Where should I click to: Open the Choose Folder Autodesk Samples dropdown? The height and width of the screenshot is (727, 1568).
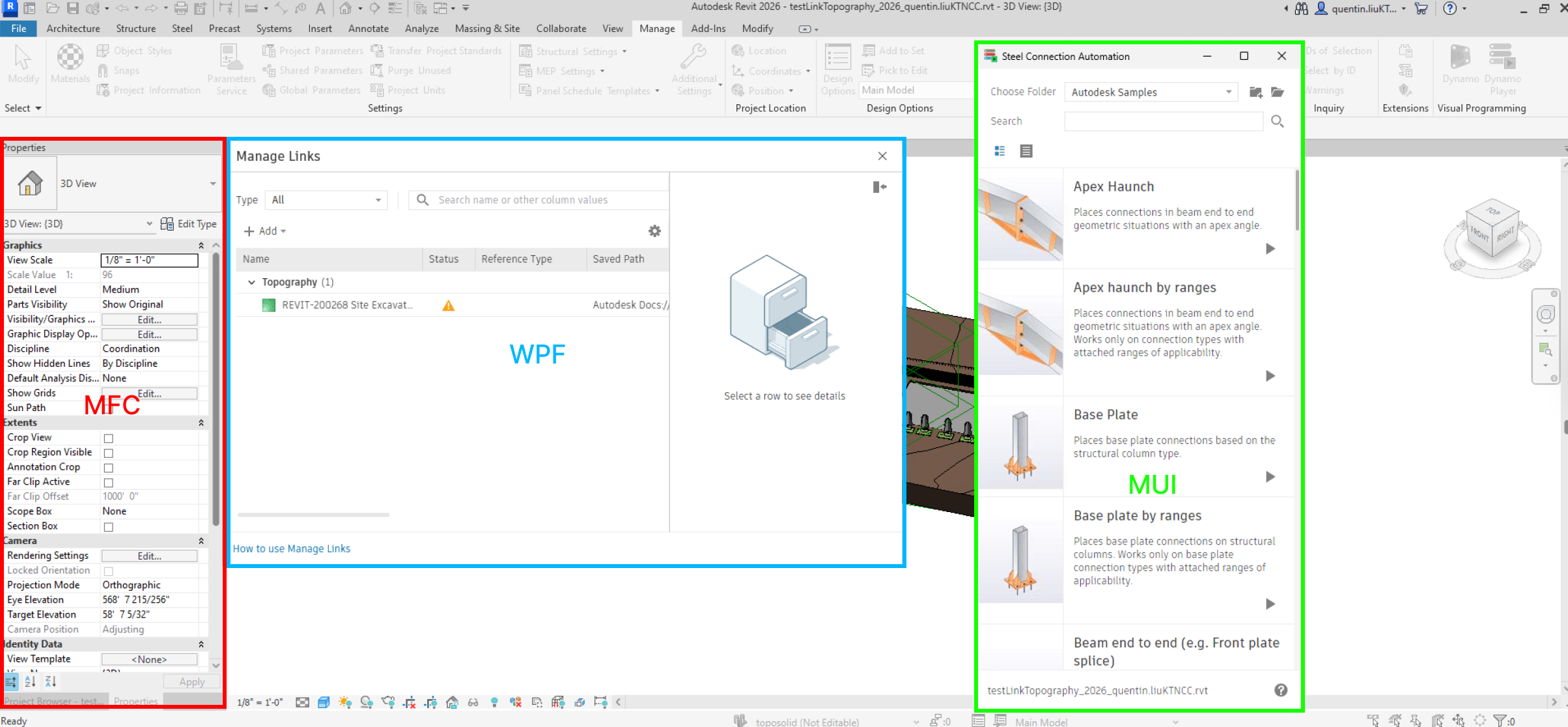(1151, 92)
